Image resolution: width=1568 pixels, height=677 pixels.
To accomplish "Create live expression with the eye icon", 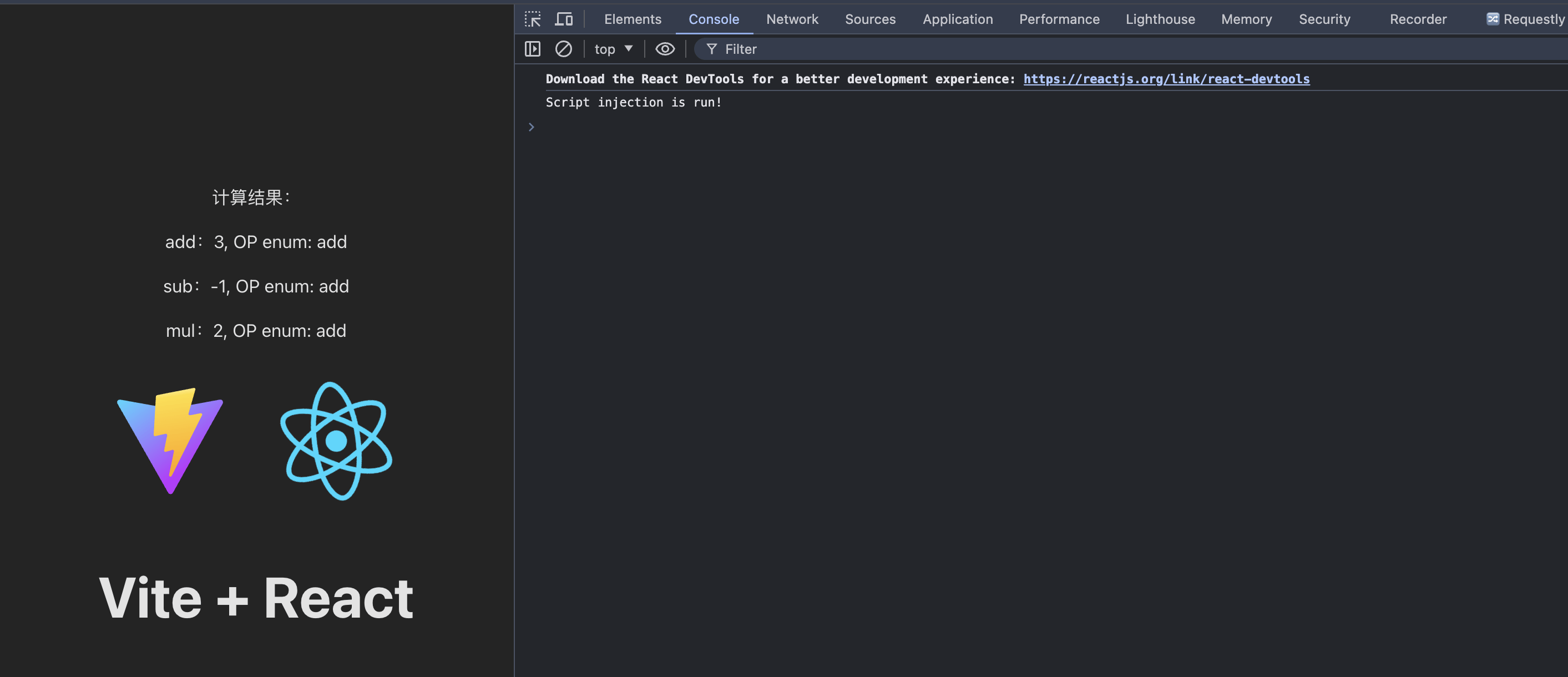I will tap(665, 49).
